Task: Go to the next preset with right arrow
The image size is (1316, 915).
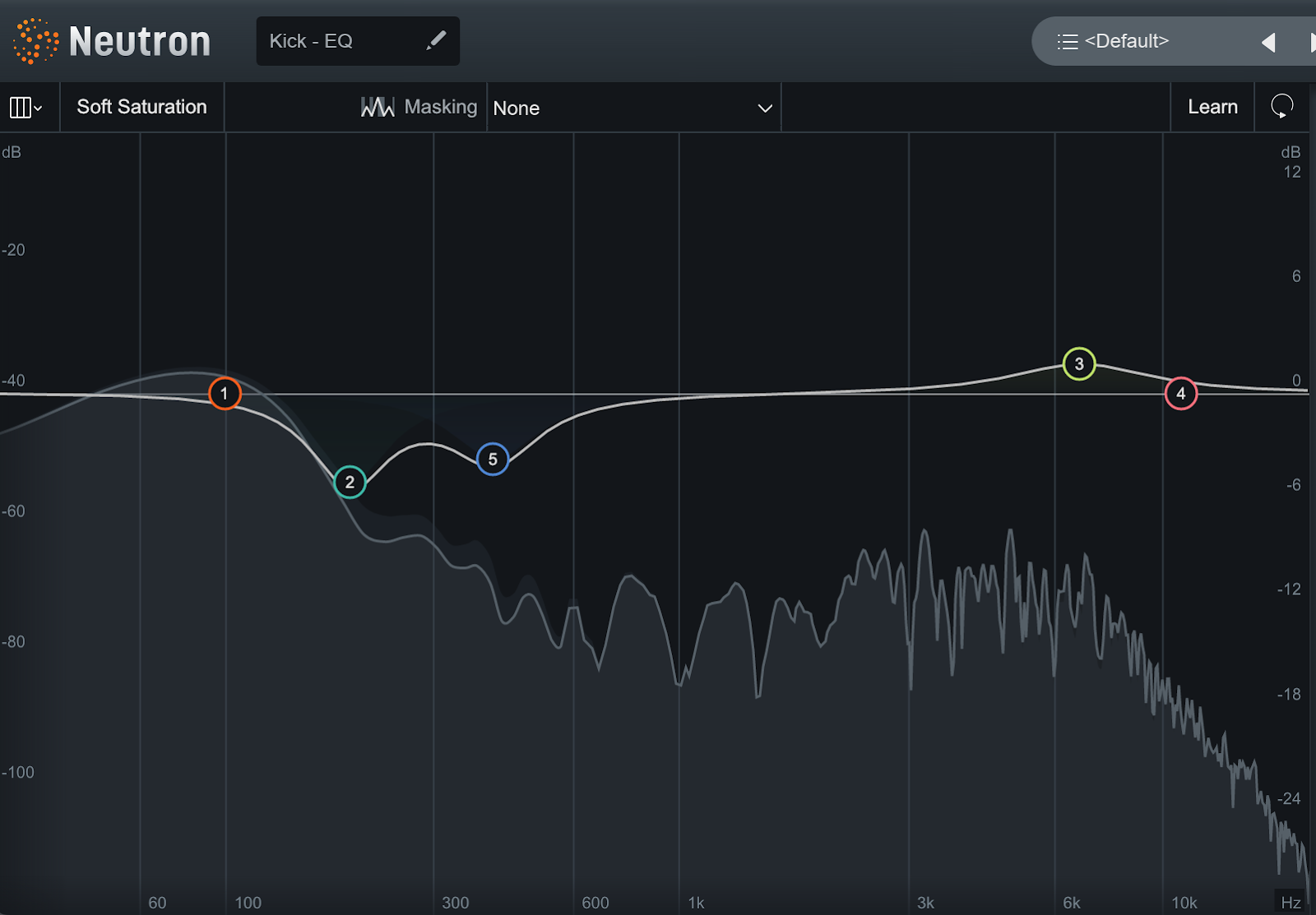Action: pos(1311,42)
